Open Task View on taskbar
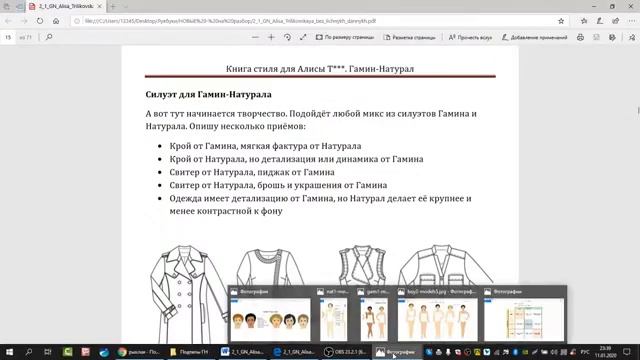Screen dimensions: 640x360 tap(48, 352)
